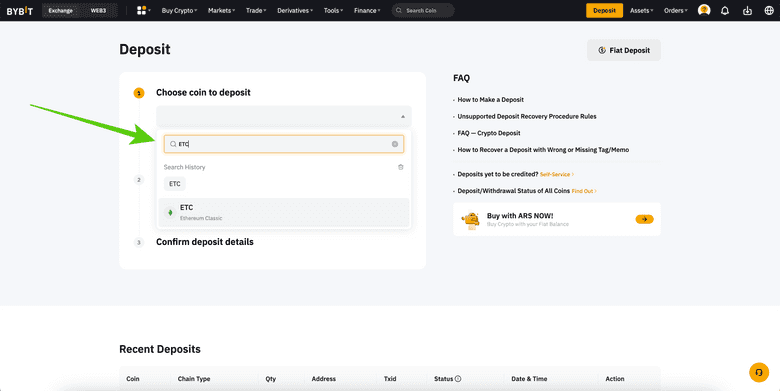This screenshot has width=780, height=391.
Task: Expand the Assets dropdown
Action: click(x=641, y=10)
